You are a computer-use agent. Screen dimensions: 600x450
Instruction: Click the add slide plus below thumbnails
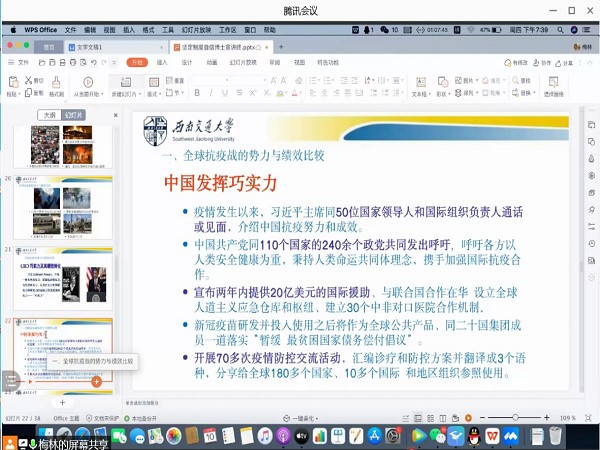coord(62,402)
